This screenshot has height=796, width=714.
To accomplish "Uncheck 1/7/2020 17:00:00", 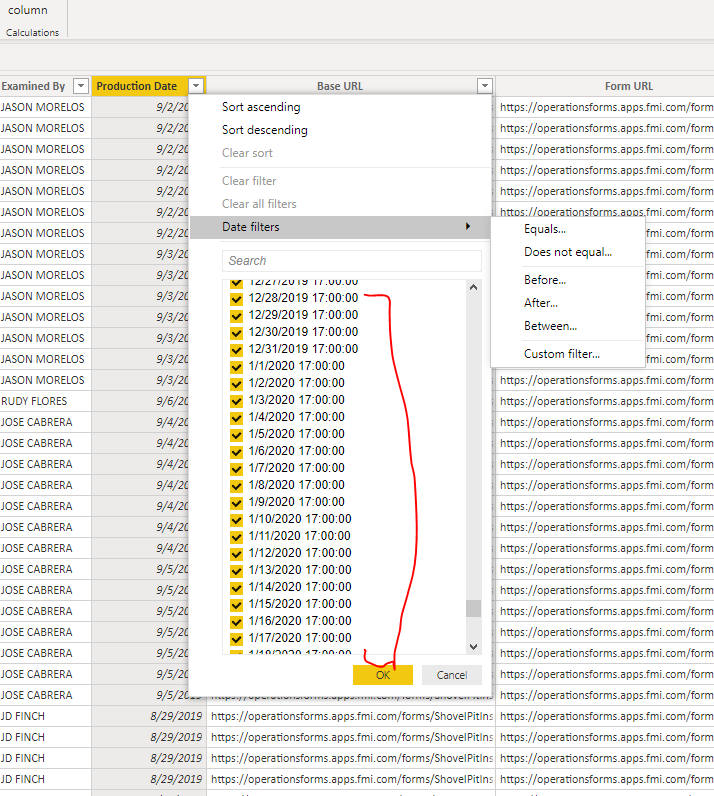I will tap(236, 469).
